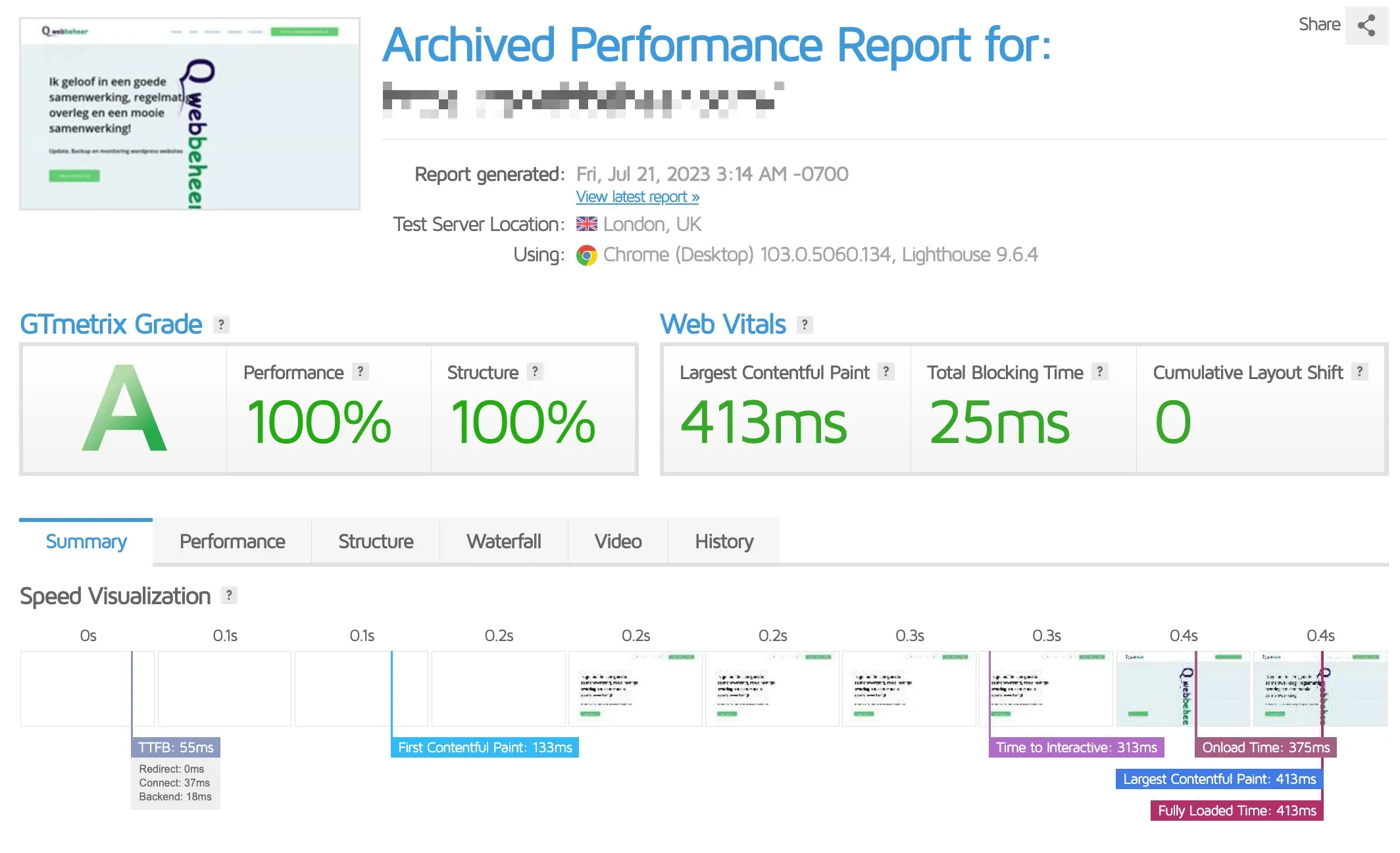The height and width of the screenshot is (853, 1400).
Task: Click help icon for Total Blocking Time
Action: 1099,372
